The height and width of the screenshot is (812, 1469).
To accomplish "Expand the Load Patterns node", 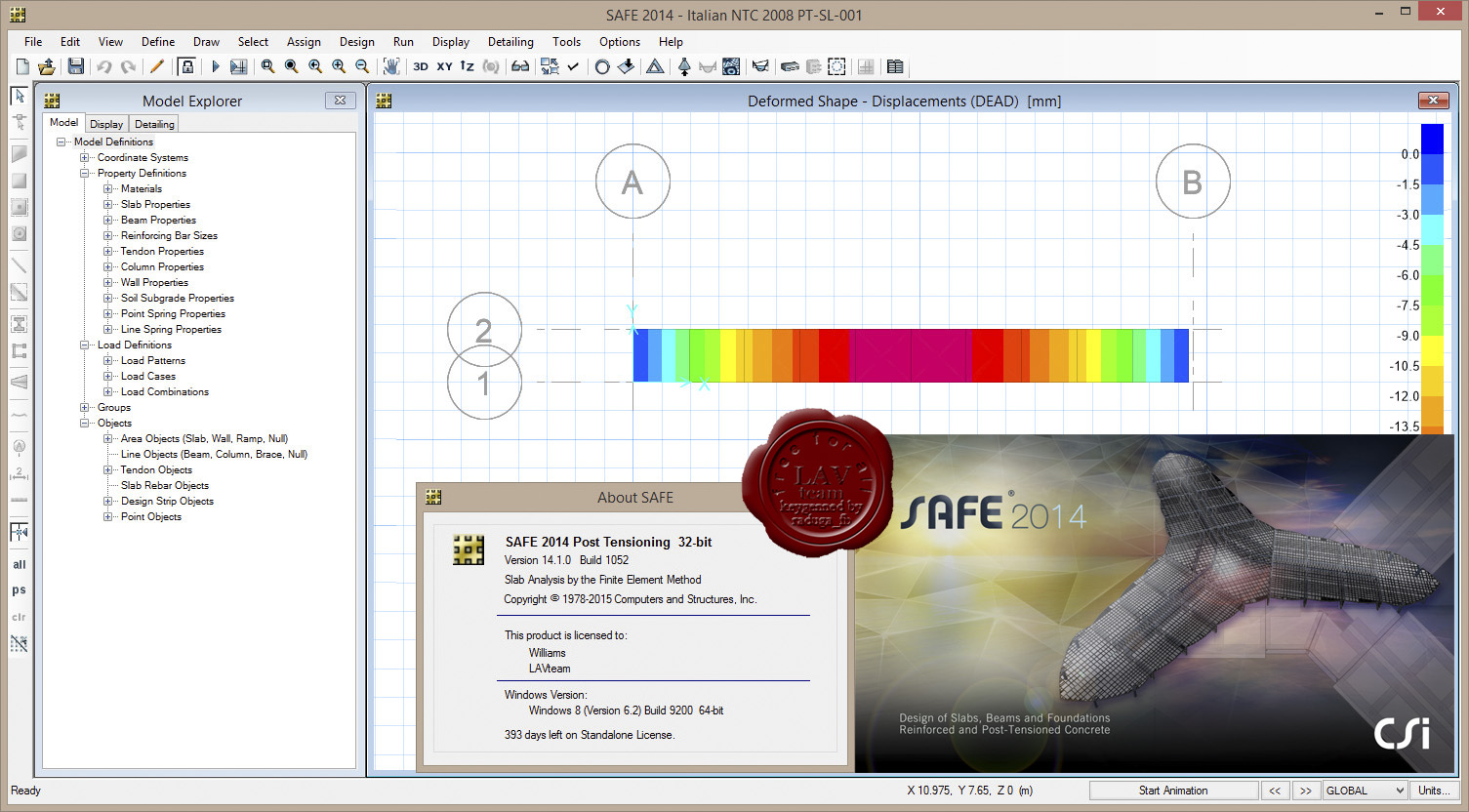I will (x=107, y=360).
